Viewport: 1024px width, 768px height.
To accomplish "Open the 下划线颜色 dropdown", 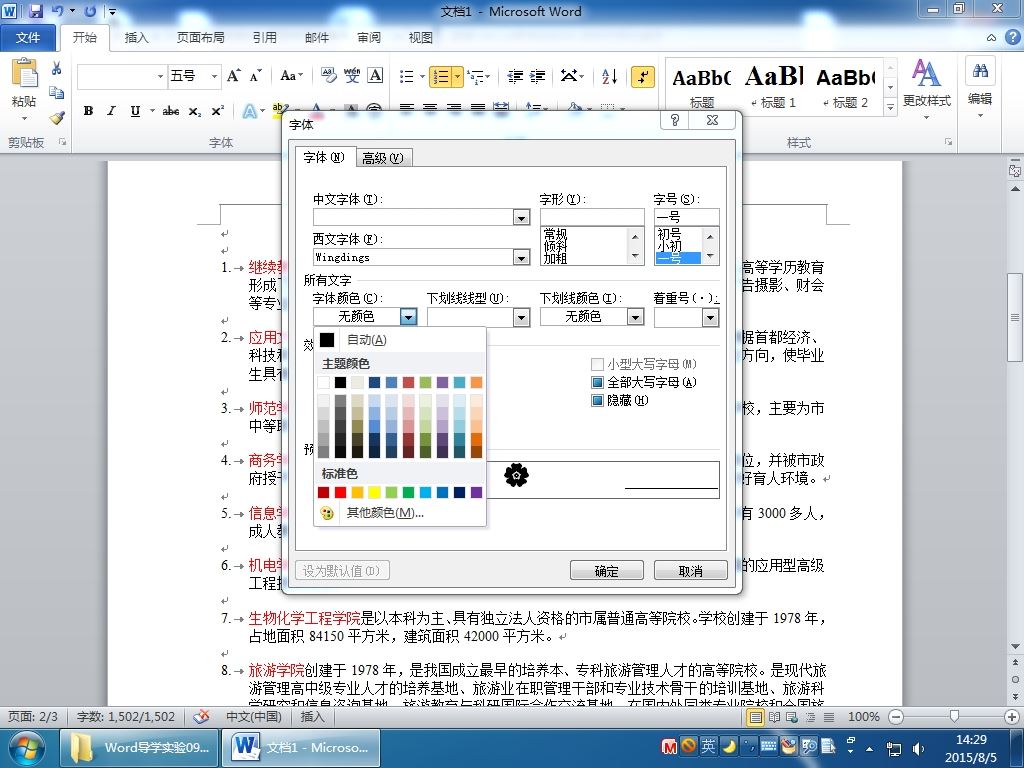I will point(635,317).
